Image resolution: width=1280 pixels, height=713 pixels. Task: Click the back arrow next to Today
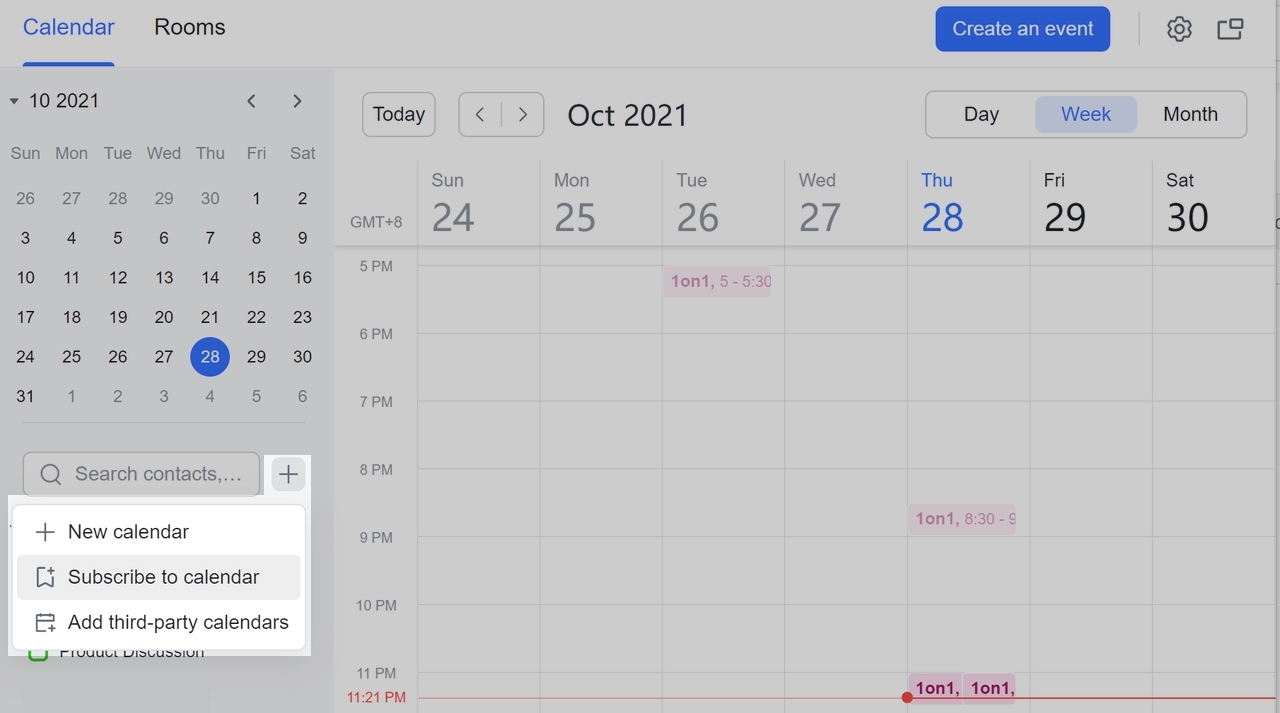[479, 114]
